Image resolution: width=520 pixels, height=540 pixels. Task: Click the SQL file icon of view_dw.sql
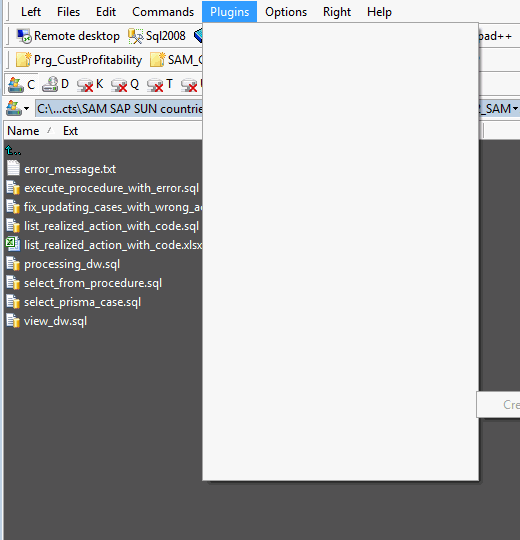click(x=13, y=321)
